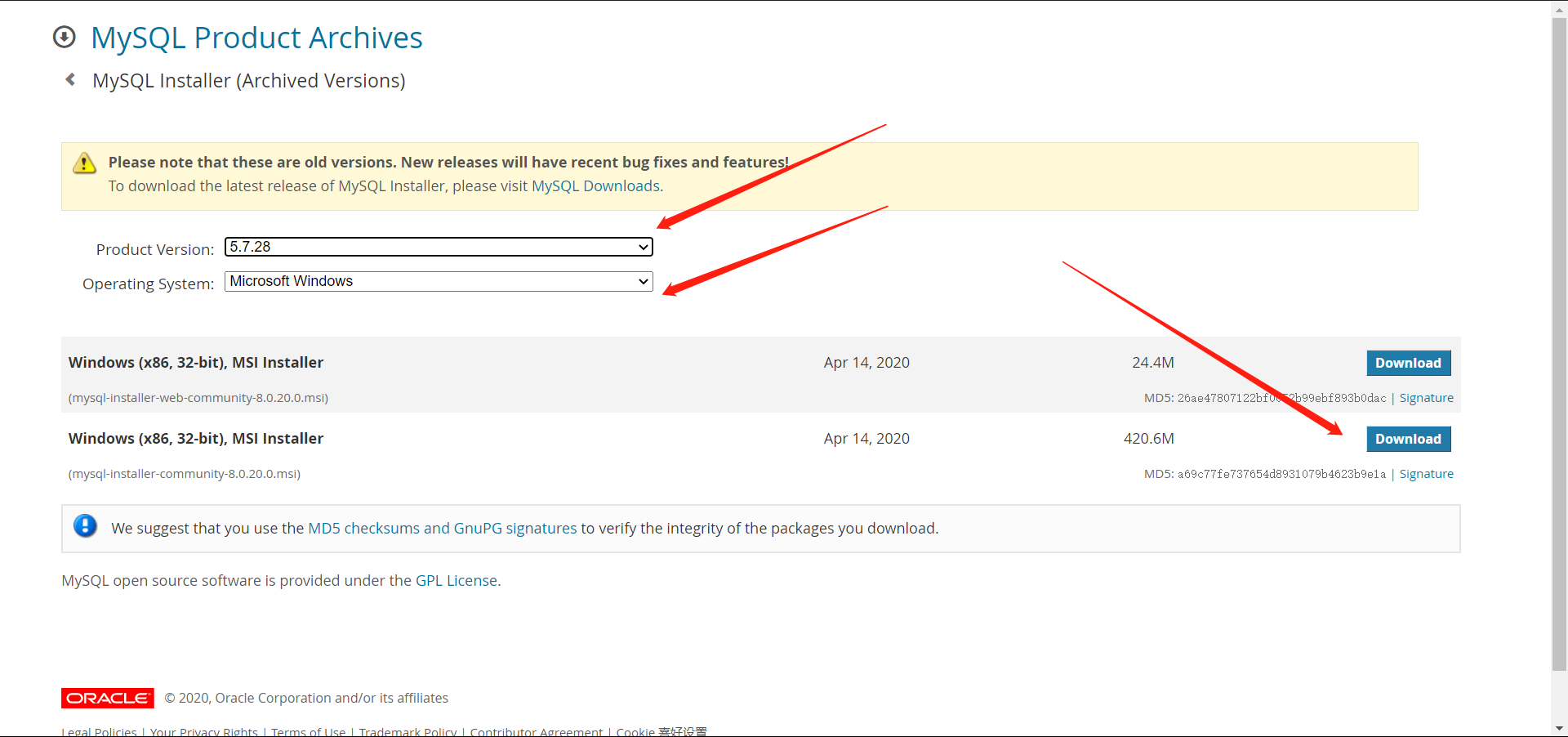Click the MD5 hash starting with 26ae4780
Screen dimensions: 1568x737
click(1281, 398)
